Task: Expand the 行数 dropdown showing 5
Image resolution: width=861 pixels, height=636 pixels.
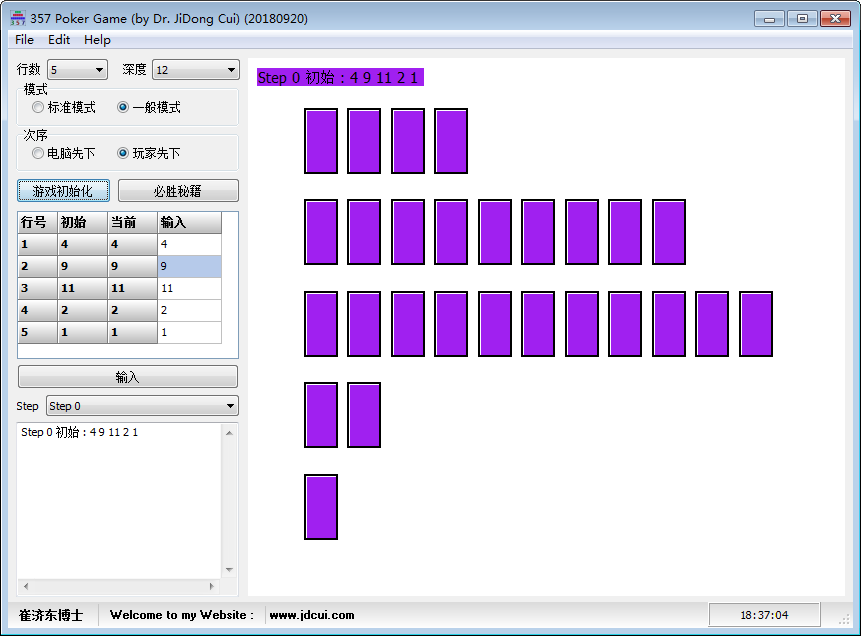Action: pyautogui.click(x=77, y=70)
